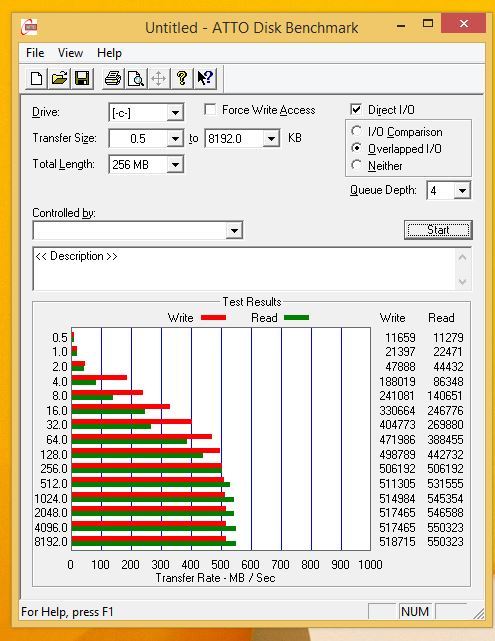Select the Overlapped I/O radio button
The width and height of the screenshot is (495, 641).
(x=356, y=148)
